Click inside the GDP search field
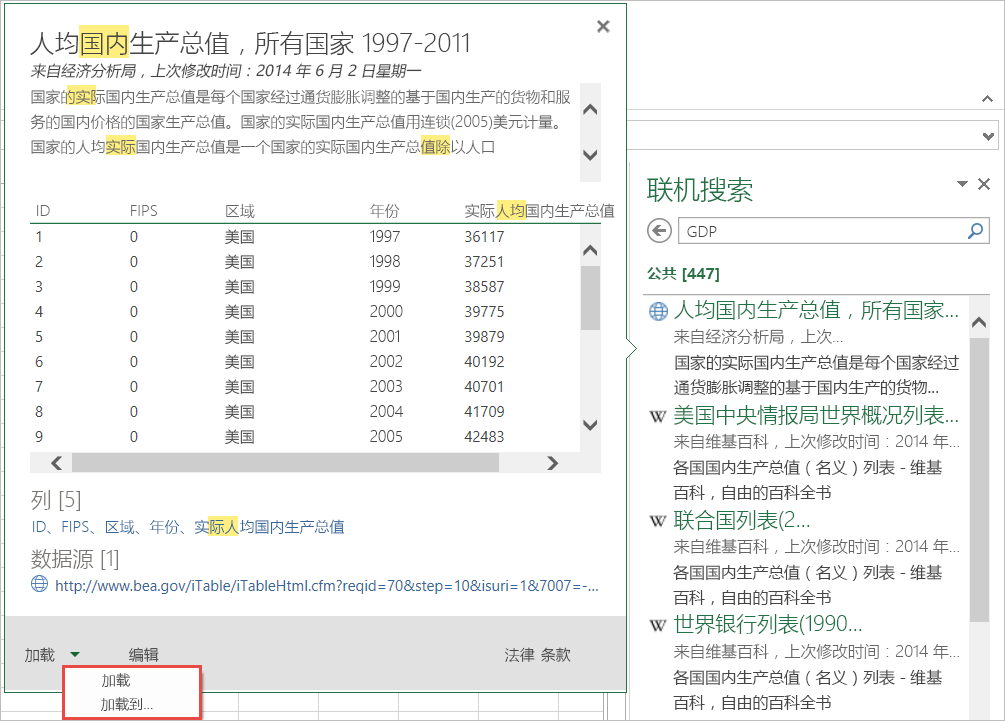Image resolution: width=1005 pixels, height=721 pixels. point(820,231)
